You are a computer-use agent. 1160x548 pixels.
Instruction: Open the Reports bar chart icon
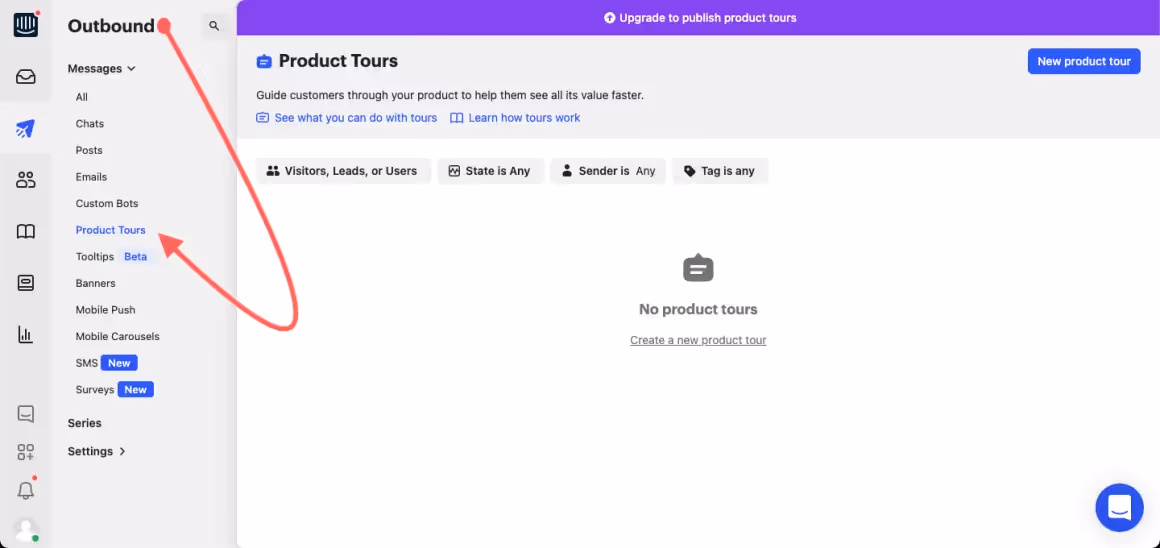[x=26, y=335]
